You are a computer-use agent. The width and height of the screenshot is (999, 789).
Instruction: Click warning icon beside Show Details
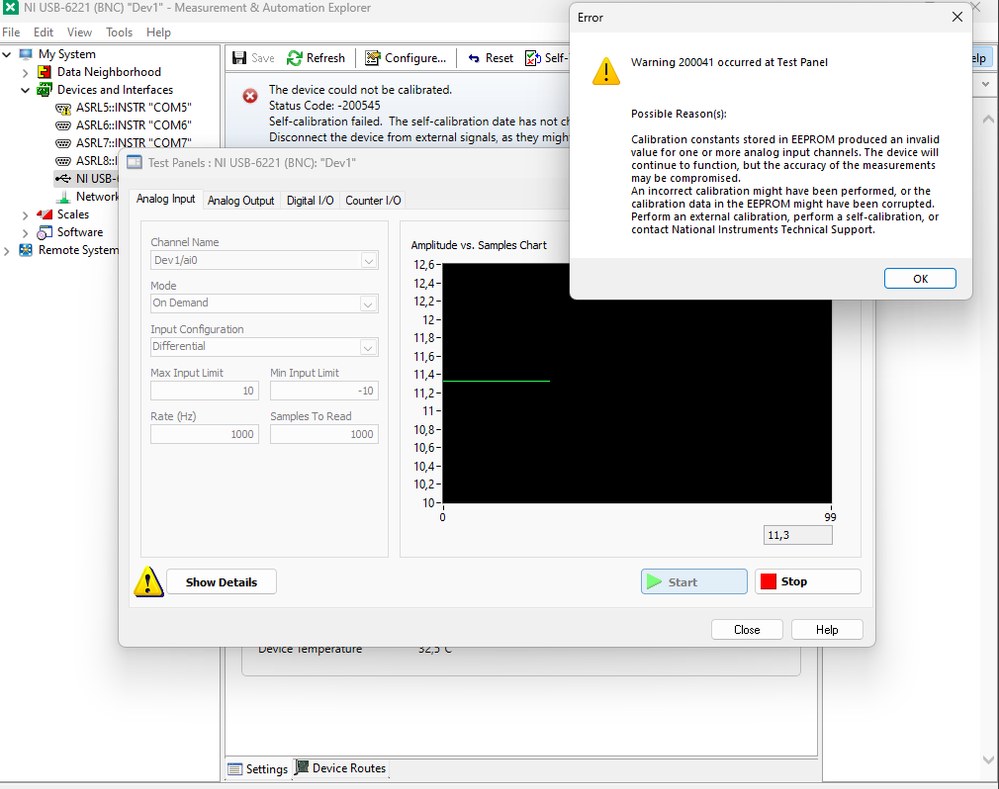pos(148,581)
